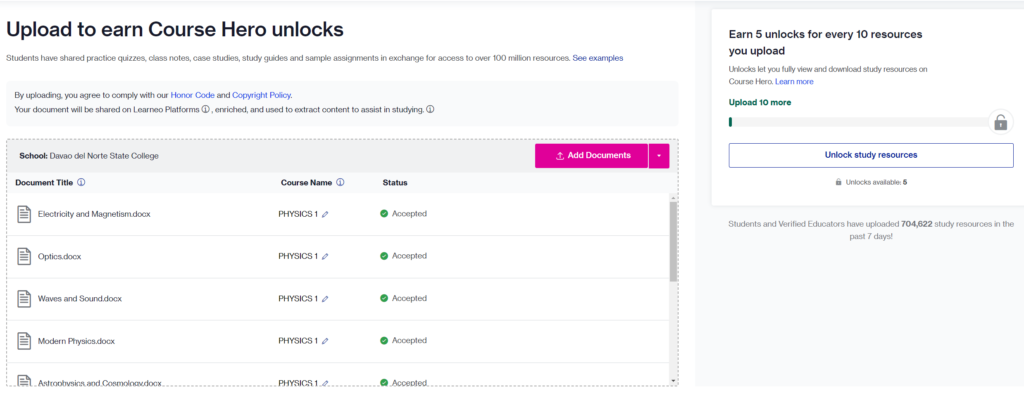Open the Honor Code link
Screen dimensions: 1024x393
(x=193, y=95)
